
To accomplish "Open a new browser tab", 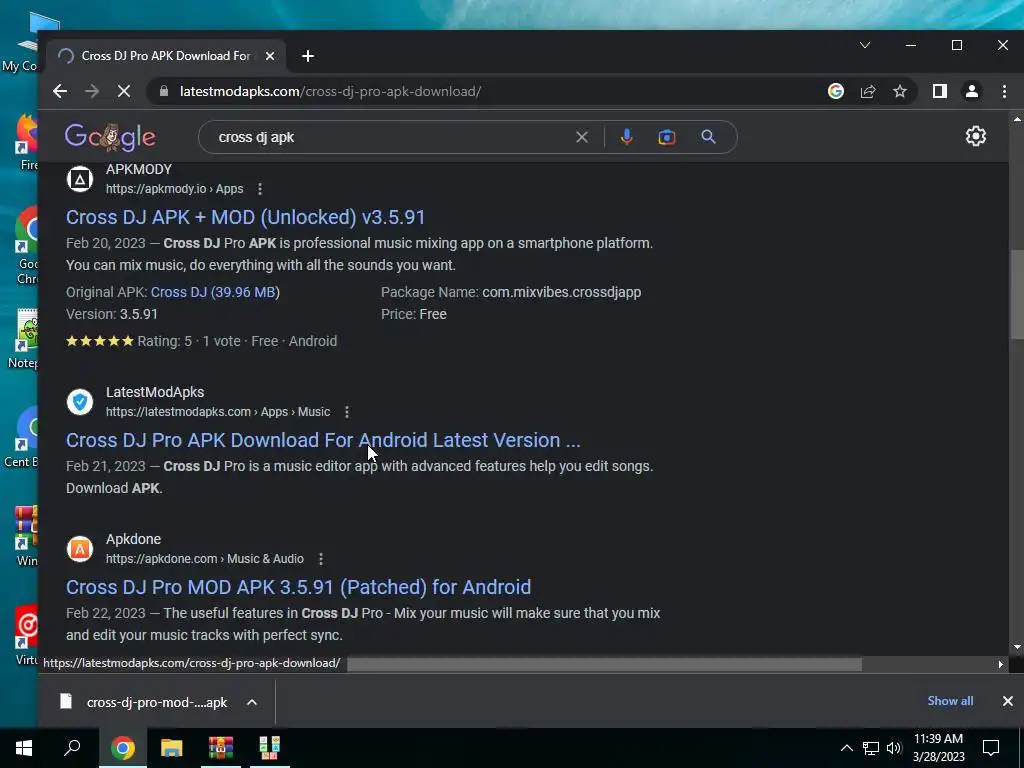I will (308, 56).
